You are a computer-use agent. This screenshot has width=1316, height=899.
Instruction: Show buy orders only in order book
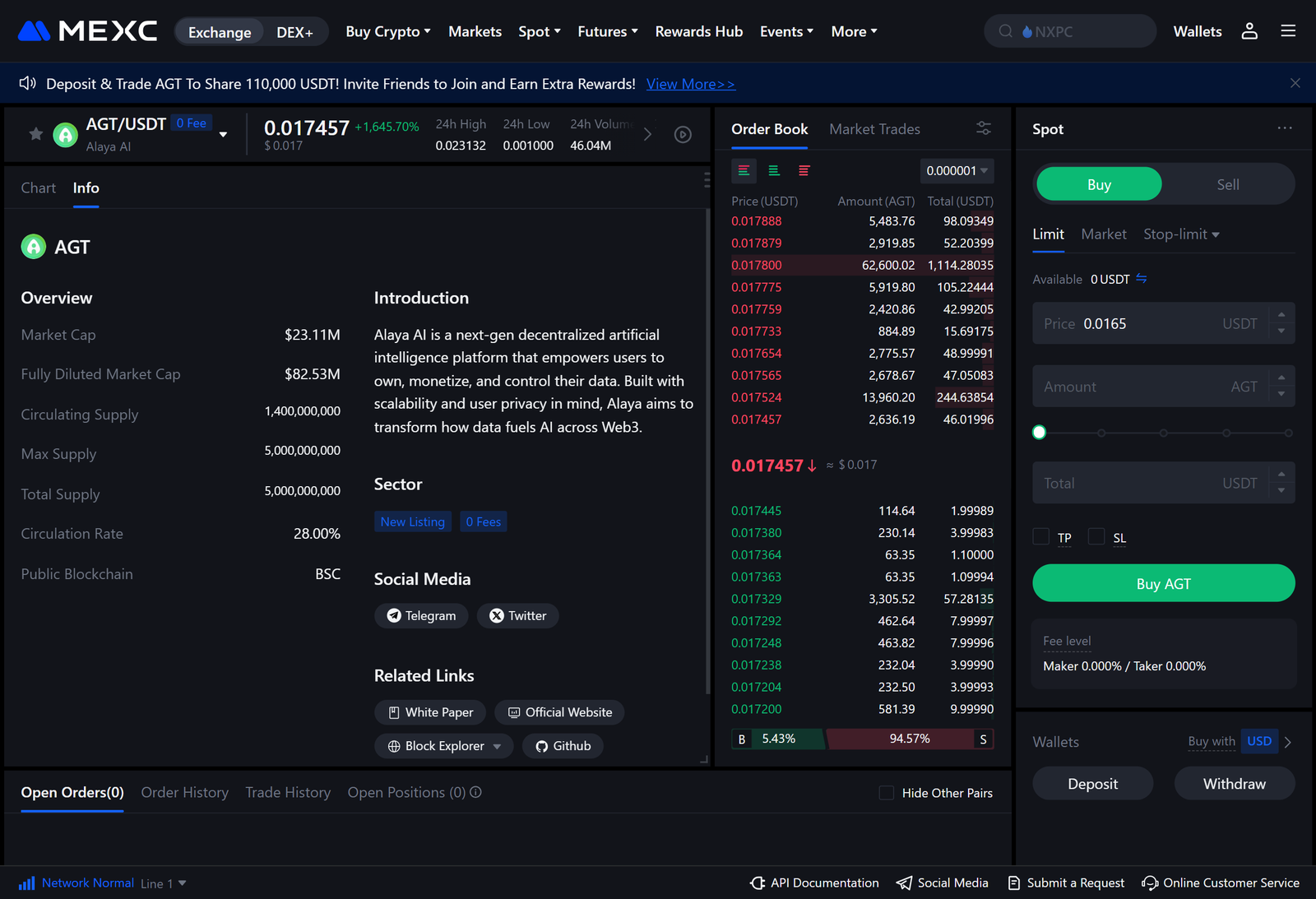point(774,171)
